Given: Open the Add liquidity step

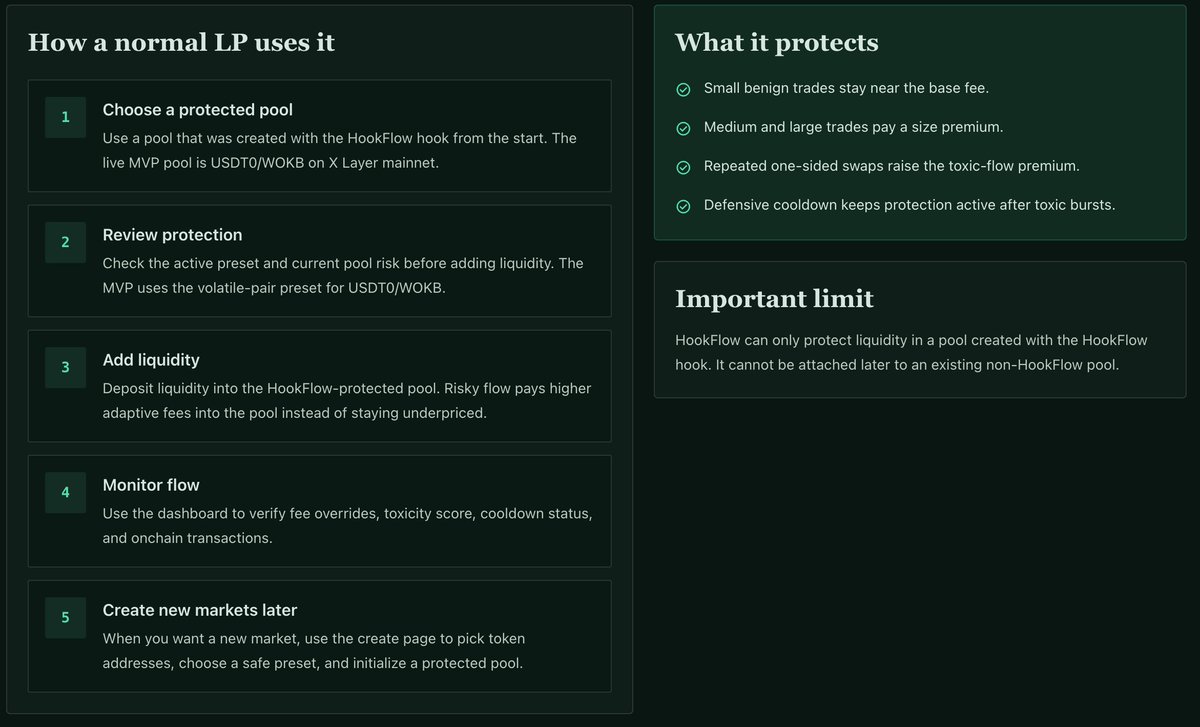Looking at the screenshot, I should pyautogui.click(x=320, y=386).
